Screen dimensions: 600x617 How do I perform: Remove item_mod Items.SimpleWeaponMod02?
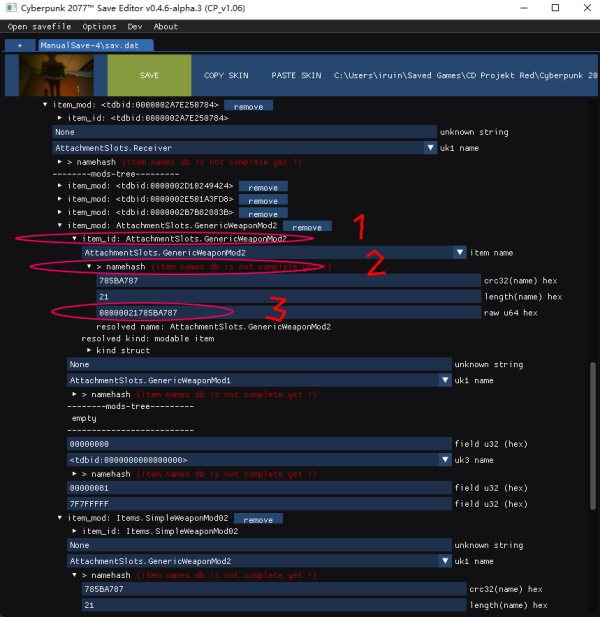[x=258, y=520]
